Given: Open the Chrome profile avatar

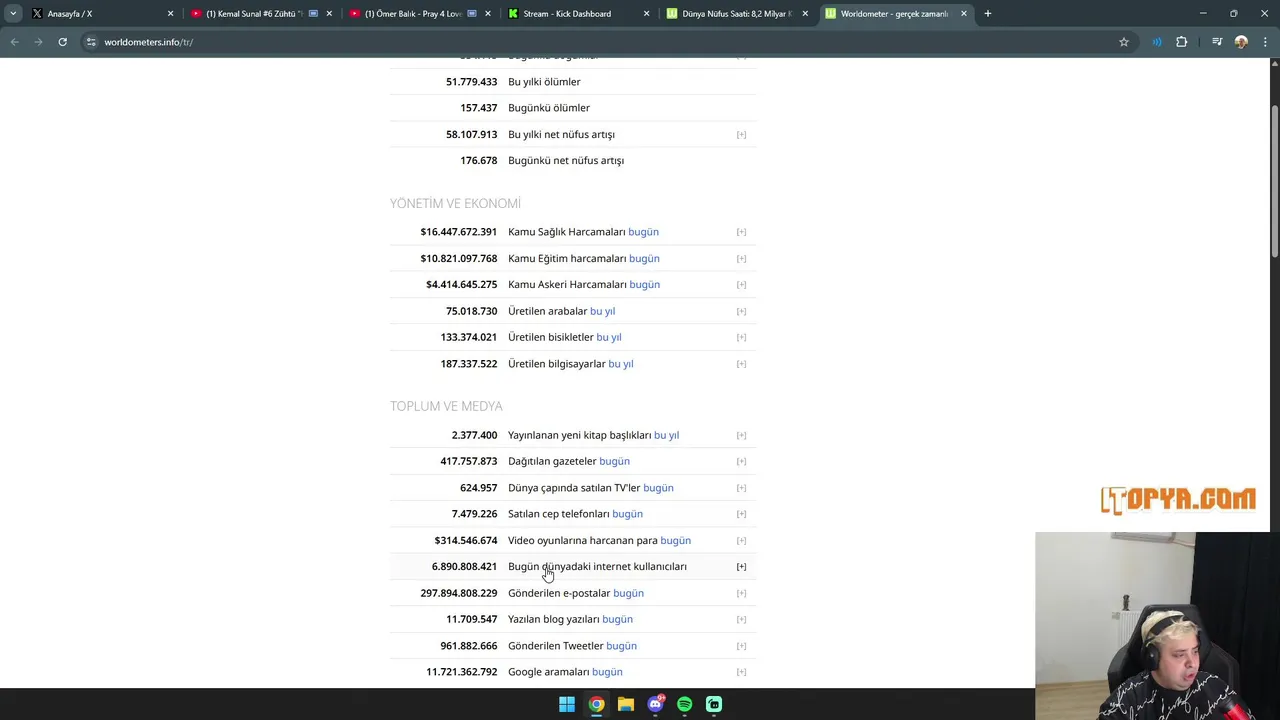Looking at the screenshot, I should (1241, 42).
